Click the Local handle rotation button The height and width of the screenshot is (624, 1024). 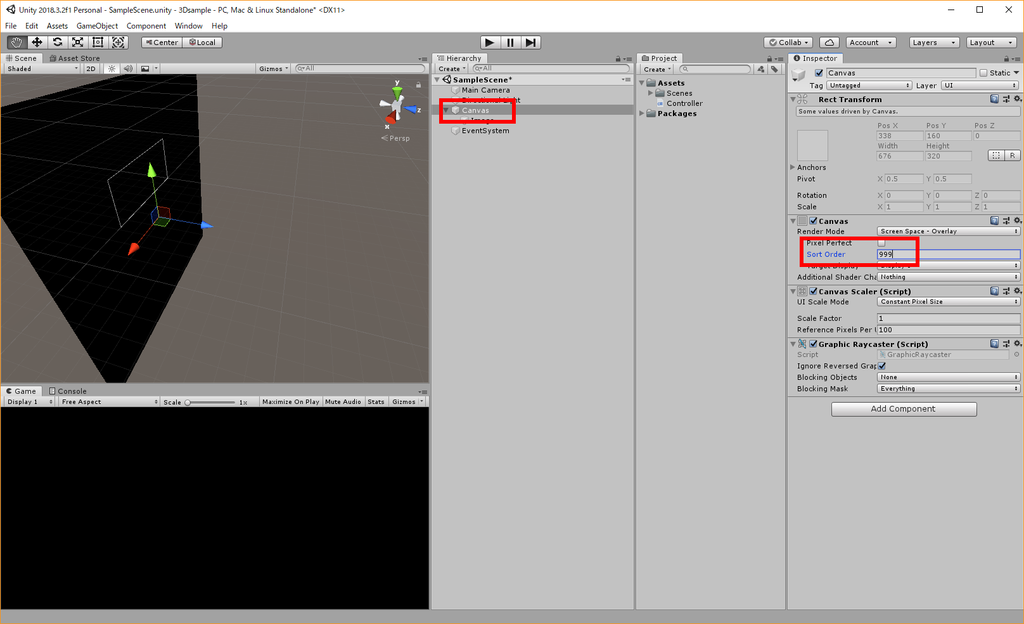click(x=202, y=42)
